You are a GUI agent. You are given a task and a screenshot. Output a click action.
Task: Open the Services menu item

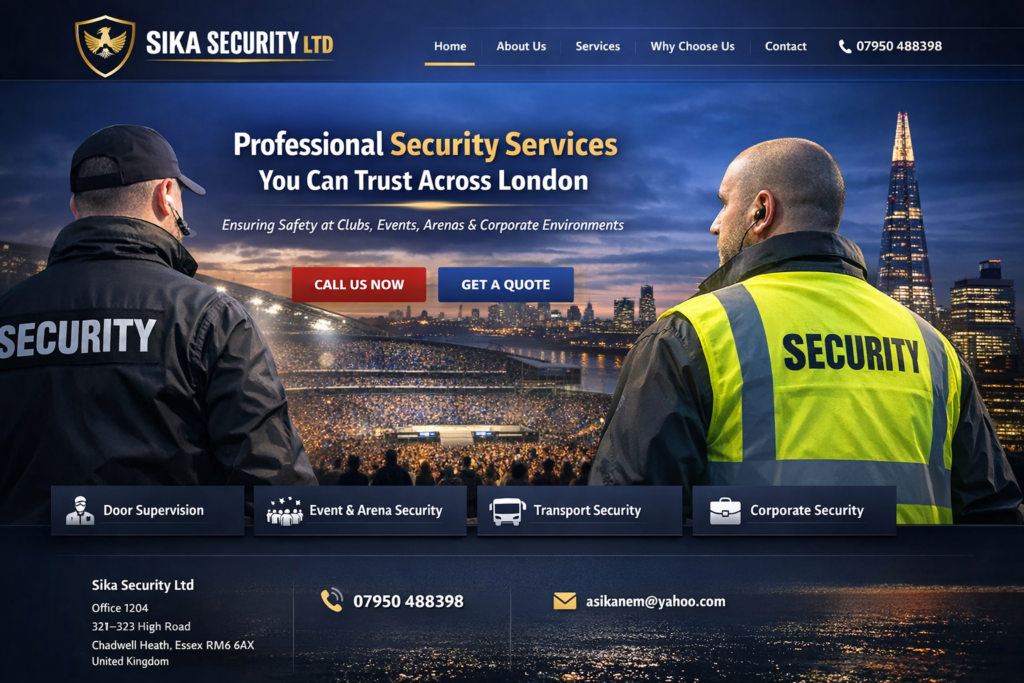click(x=598, y=46)
